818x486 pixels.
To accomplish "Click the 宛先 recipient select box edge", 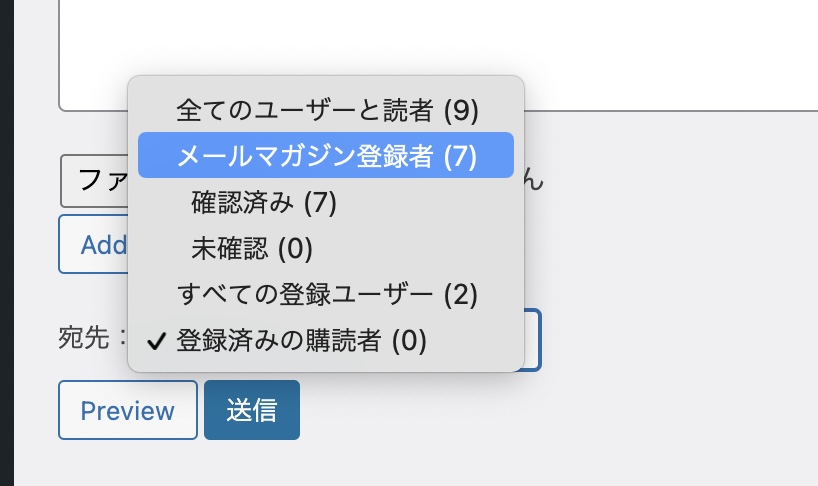I will (x=534, y=341).
